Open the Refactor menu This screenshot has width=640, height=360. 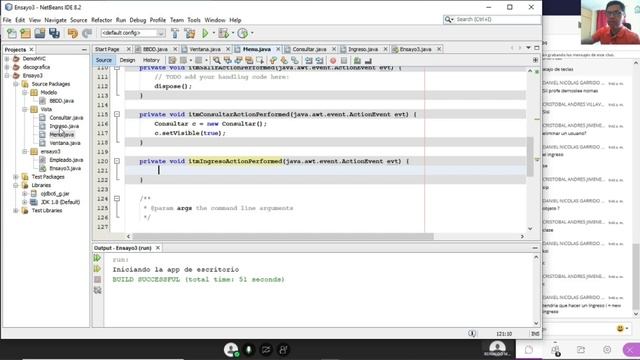(101, 20)
